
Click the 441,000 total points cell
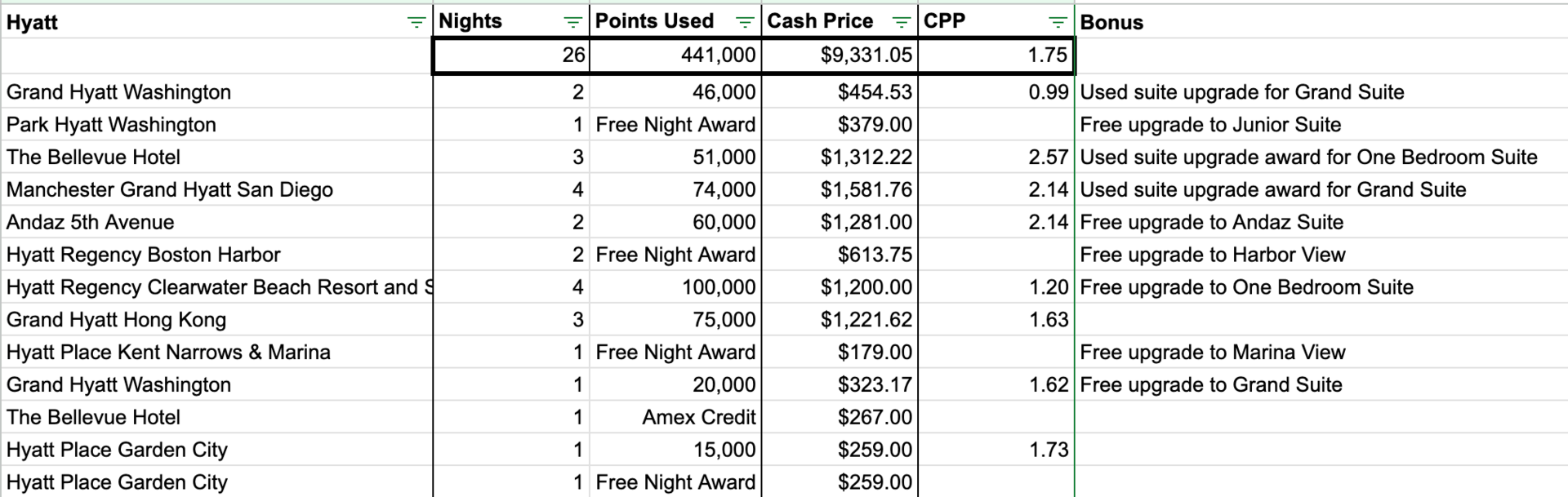click(675, 55)
